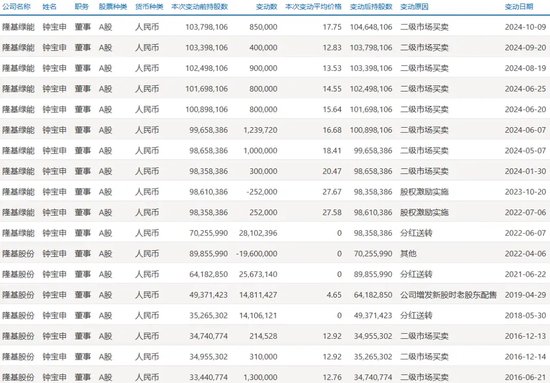Click the pre-change holding 33,440,774
The image size is (550, 383).
209,377
